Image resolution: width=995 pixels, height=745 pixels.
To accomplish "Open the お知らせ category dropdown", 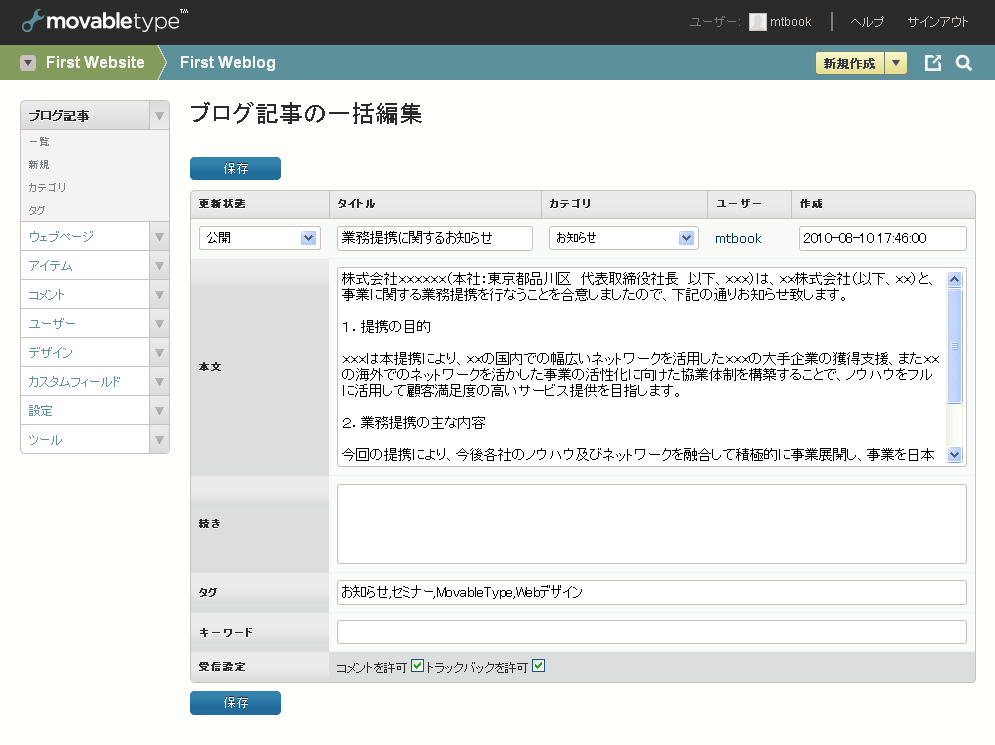I will (624, 238).
